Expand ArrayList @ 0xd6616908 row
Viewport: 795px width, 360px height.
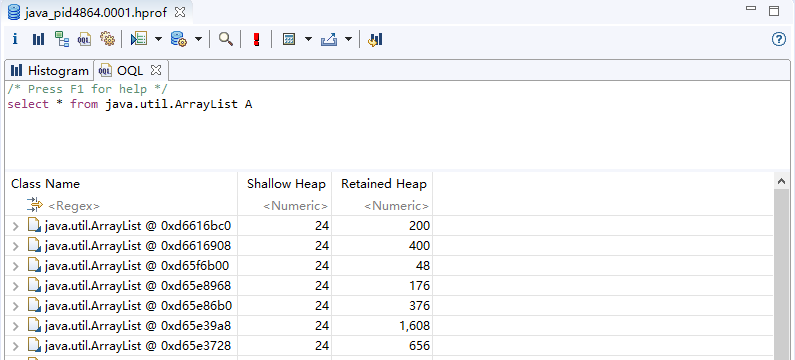pyautogui.click(x=16, y=246)
